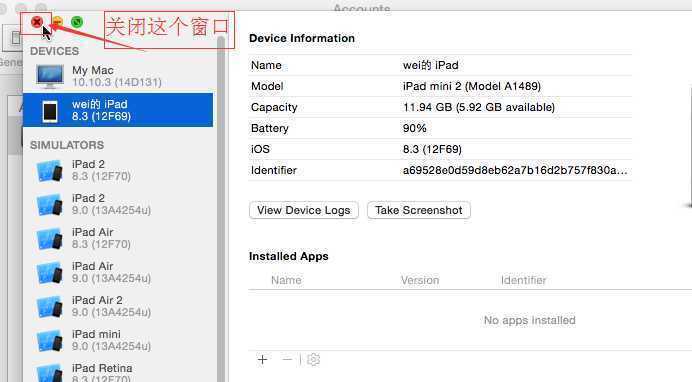Click simulator icon next to iPad Air 8.3
This screenshot has width=692, height=382.
tap(49, 239)
